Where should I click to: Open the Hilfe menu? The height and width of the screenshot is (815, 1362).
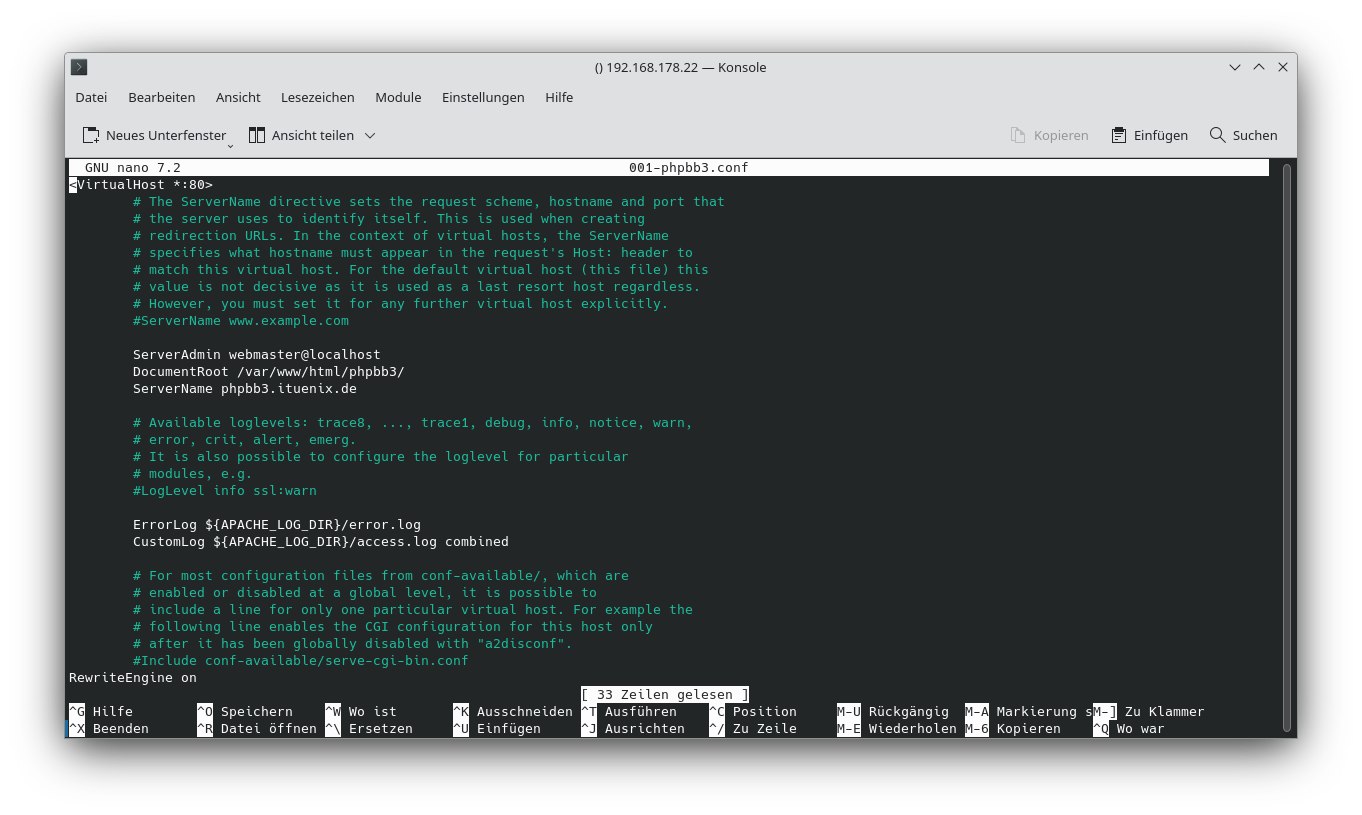559,97
